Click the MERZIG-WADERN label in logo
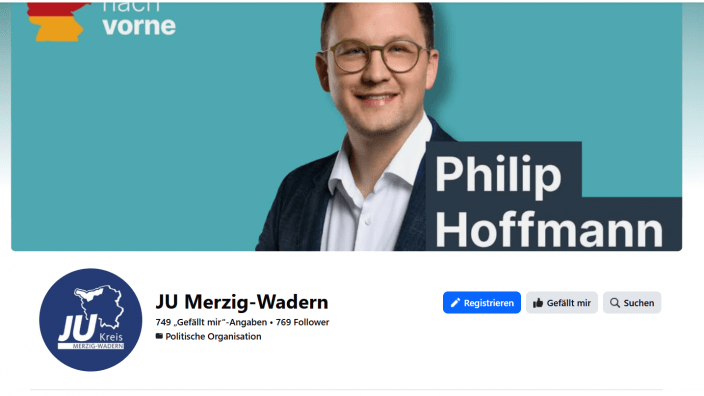The width and height of the screenshot is (704, 396). [98, 346]
